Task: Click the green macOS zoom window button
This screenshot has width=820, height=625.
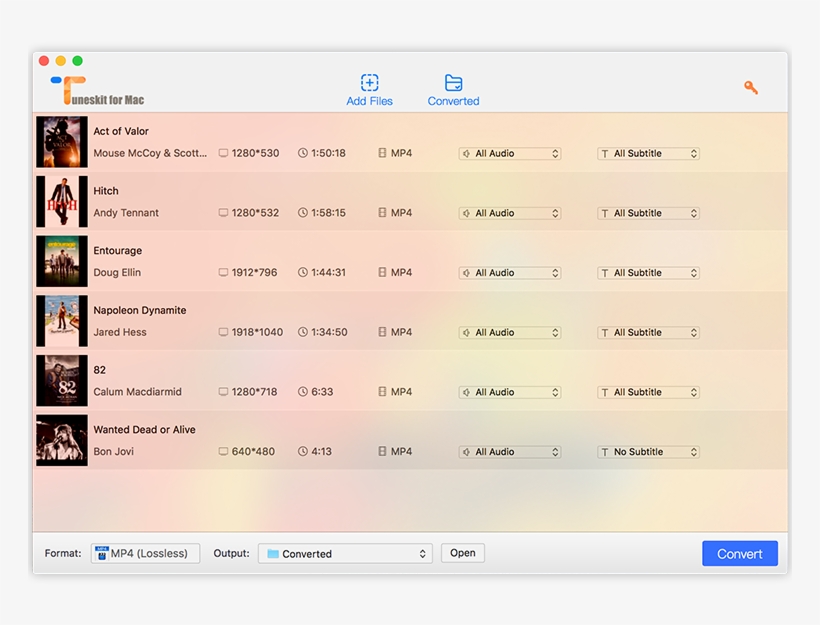Action: pyautogui.click(x=77, y=61)
